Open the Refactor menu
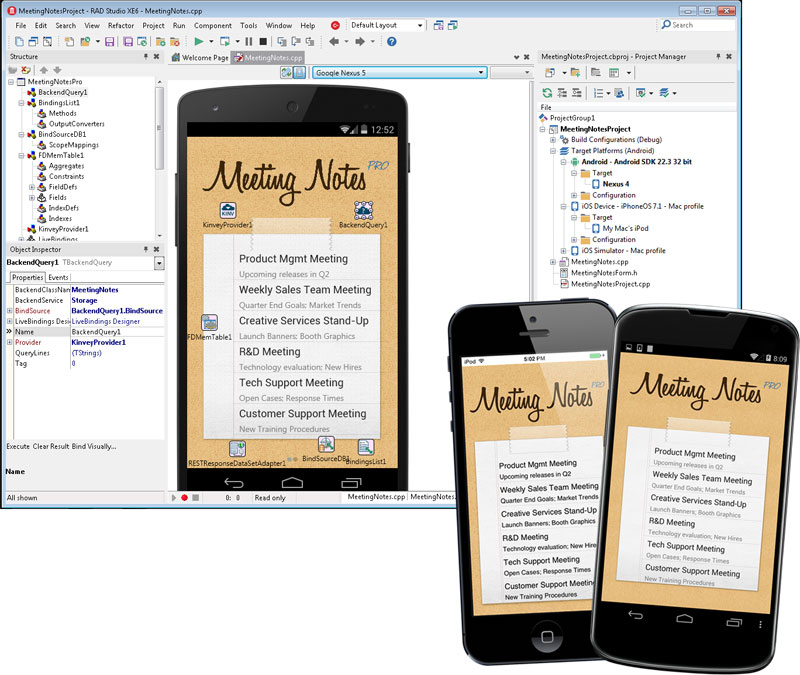This screenshot has height=675, width=800. tap(122, 25)
